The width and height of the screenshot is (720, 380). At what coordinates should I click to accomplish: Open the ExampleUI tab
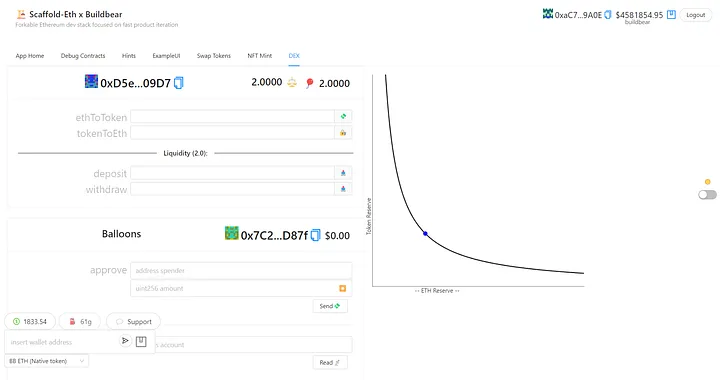[166, 56]
